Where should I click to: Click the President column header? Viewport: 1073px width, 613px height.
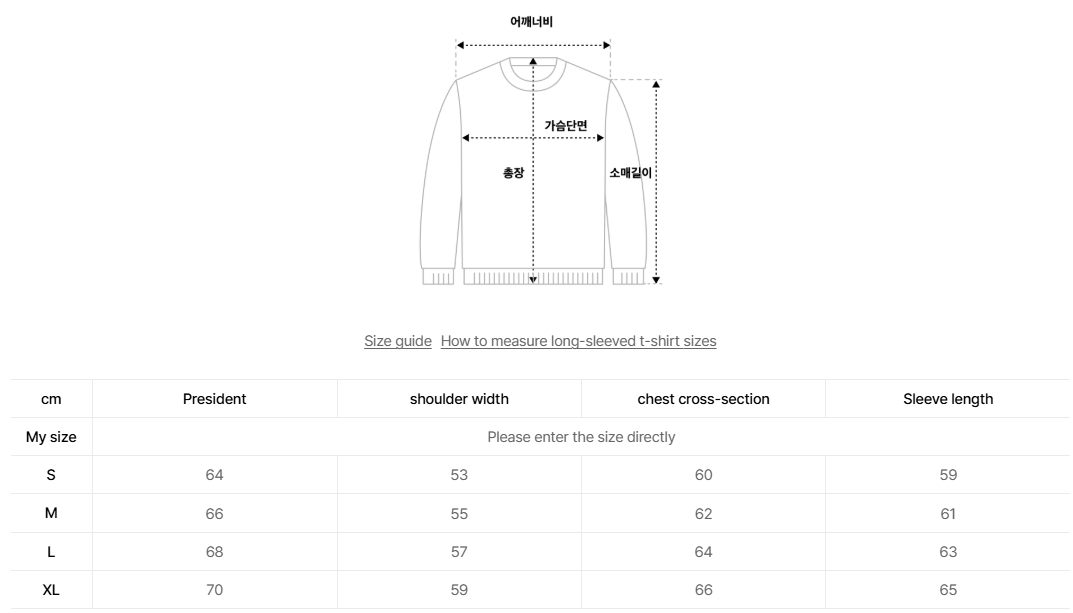[214, 399]
